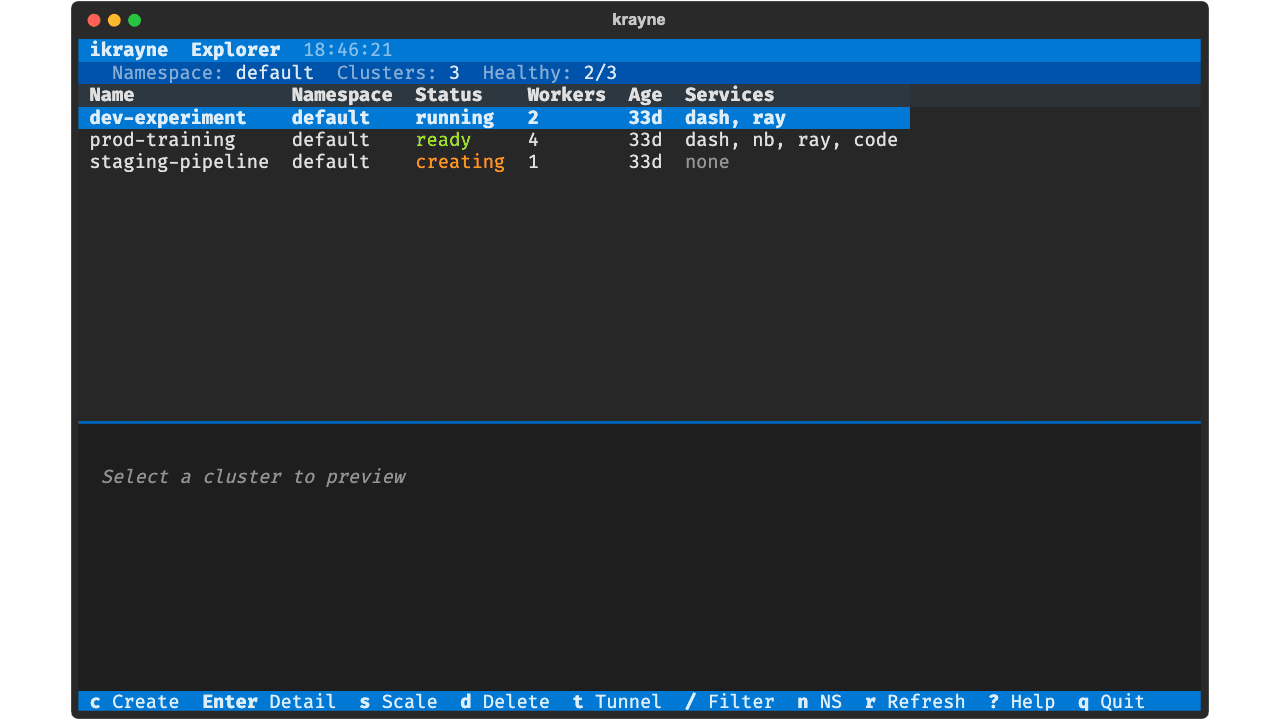
Task: Select the staging-pipeline cluster row
Action: (x=494, y=162)
